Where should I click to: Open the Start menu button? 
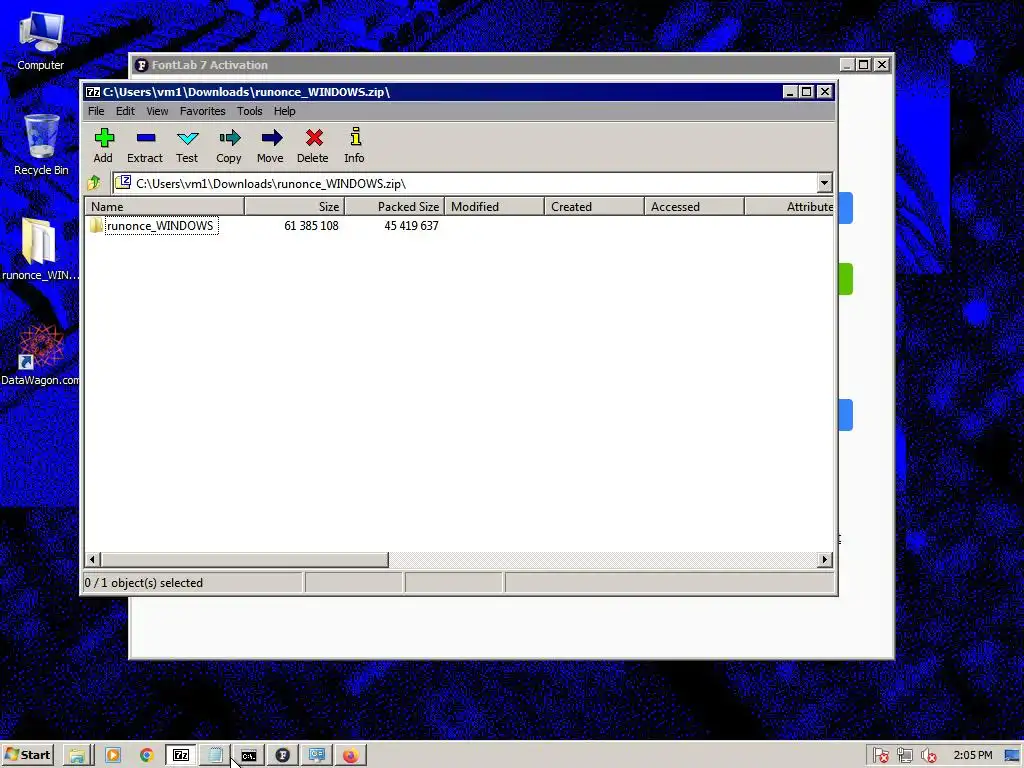pyautogui.click(x=27, y=755)
